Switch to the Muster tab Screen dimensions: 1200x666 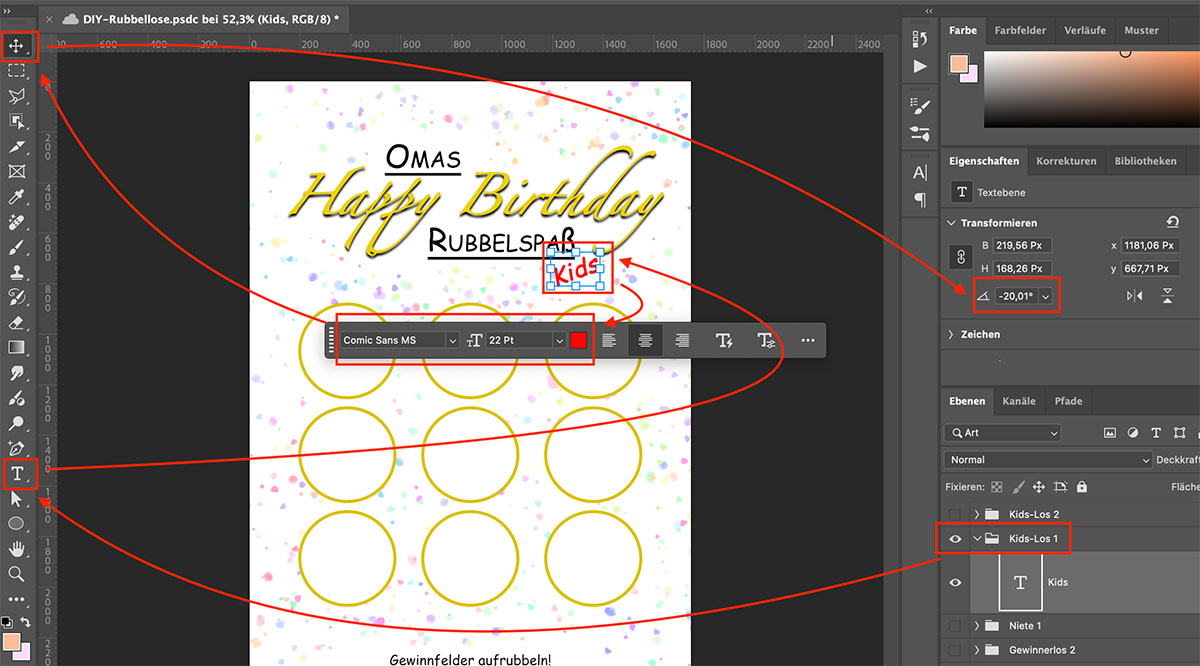point(1141,31)
